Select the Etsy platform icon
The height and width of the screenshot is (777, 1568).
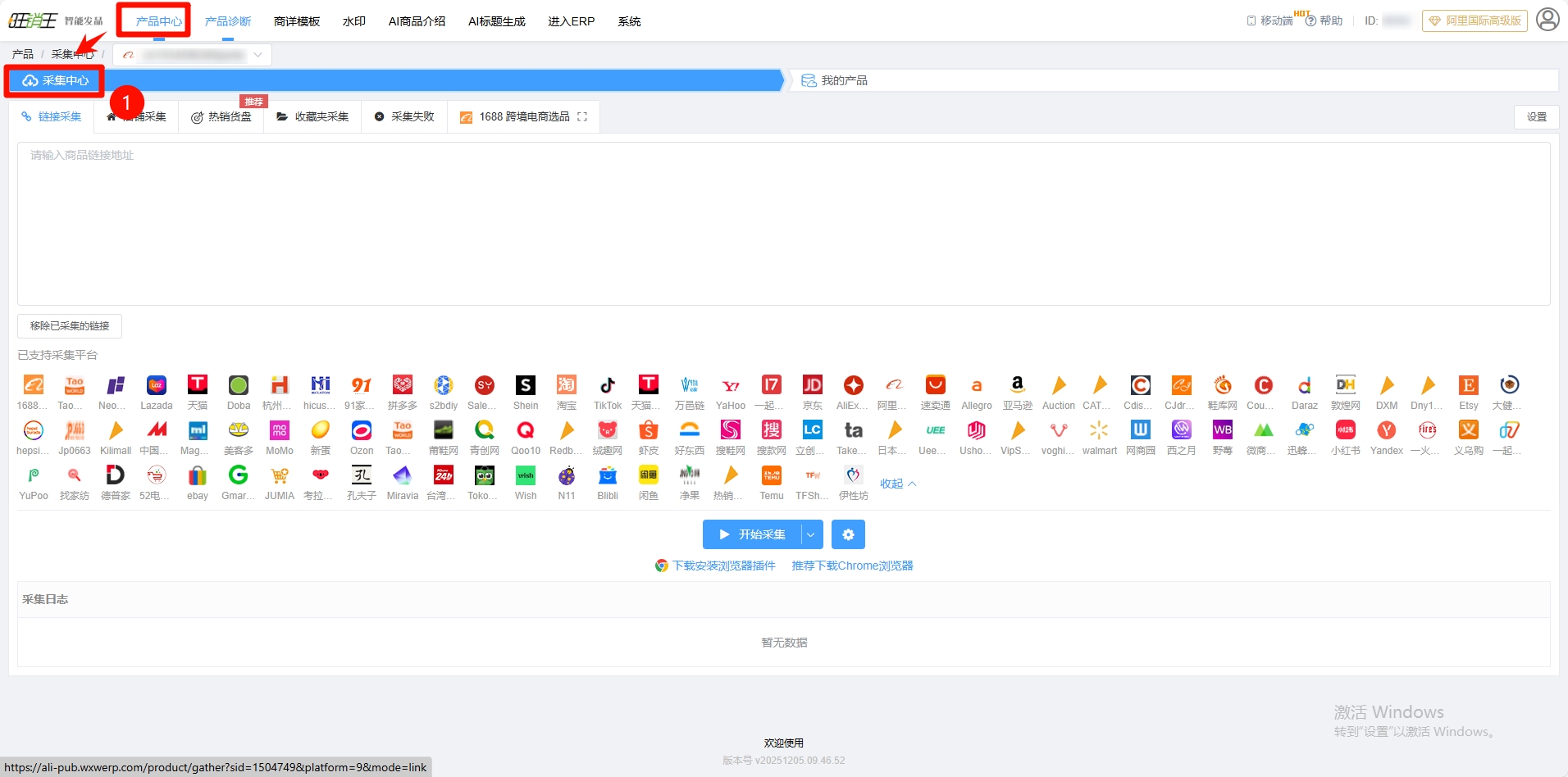pyautogui.click(x=1468, y=386)
